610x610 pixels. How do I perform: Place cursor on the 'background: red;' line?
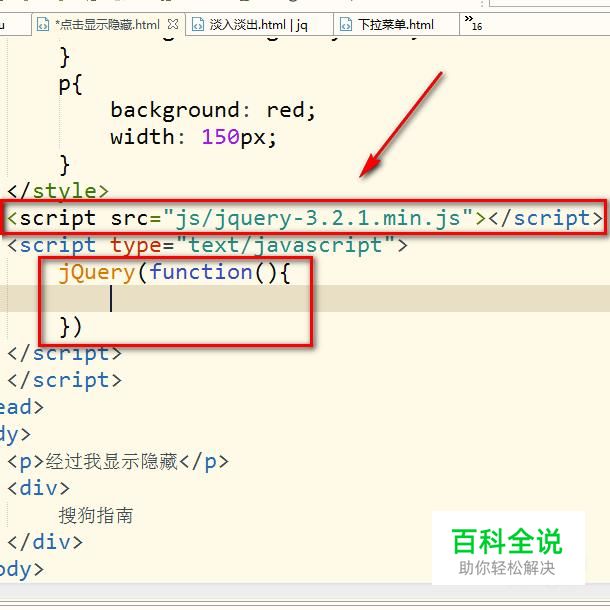[x=213, y=110]
